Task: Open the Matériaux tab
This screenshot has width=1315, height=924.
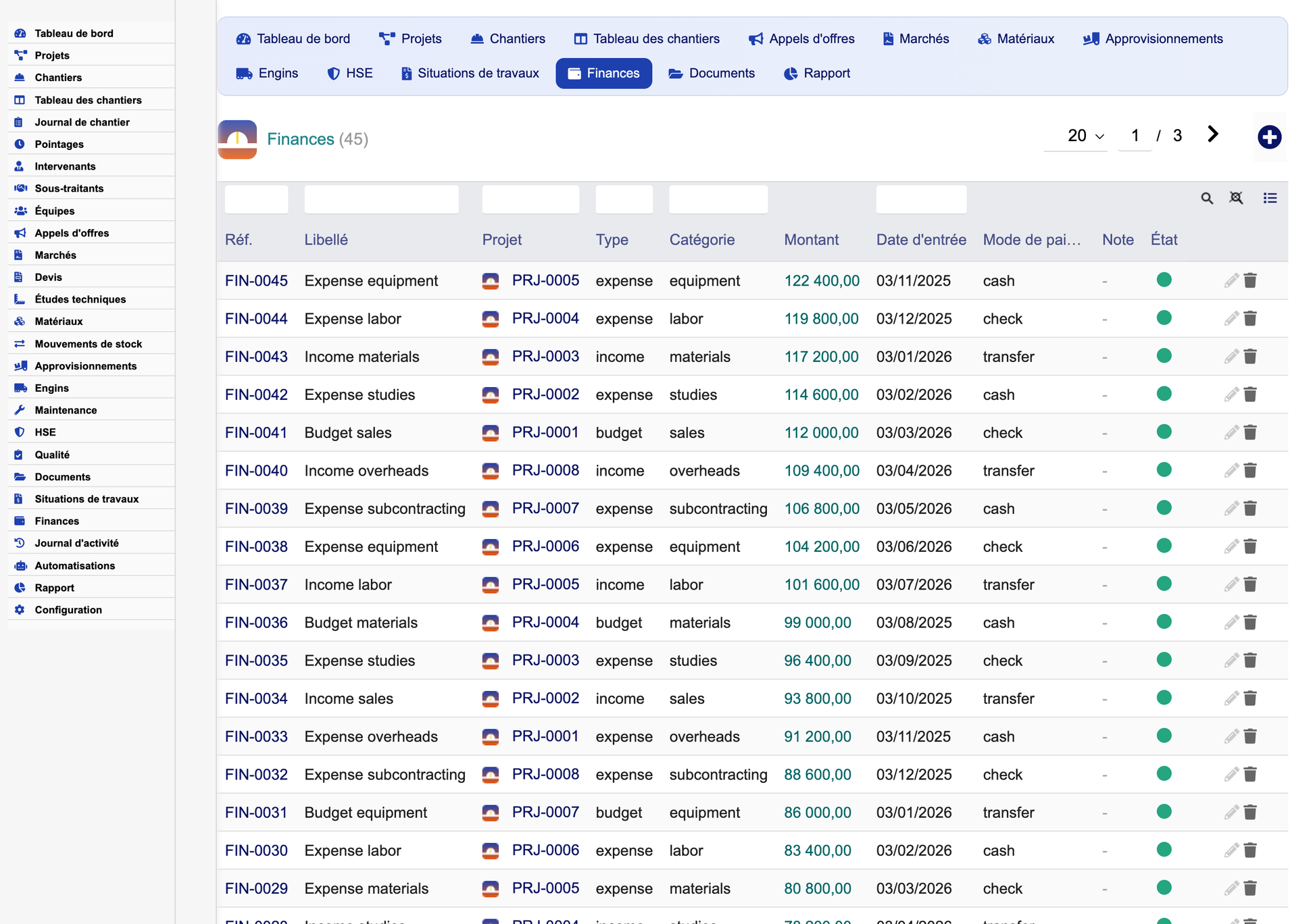Action: pos(1016,38)
